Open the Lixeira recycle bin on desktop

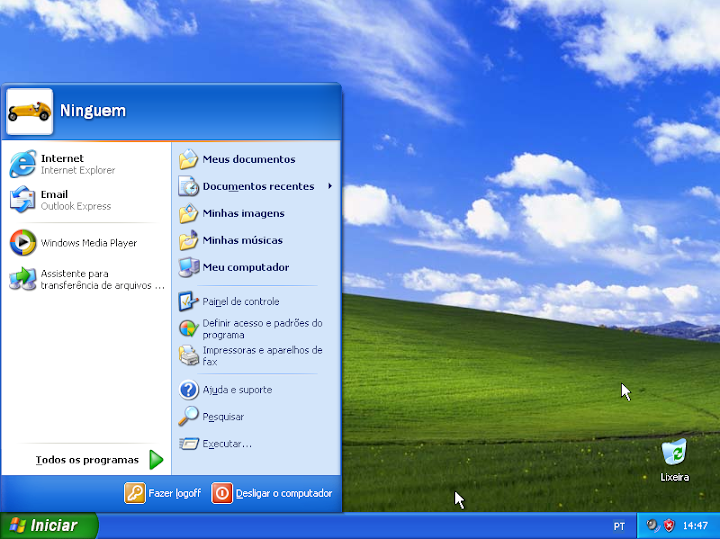pos(674,452)
